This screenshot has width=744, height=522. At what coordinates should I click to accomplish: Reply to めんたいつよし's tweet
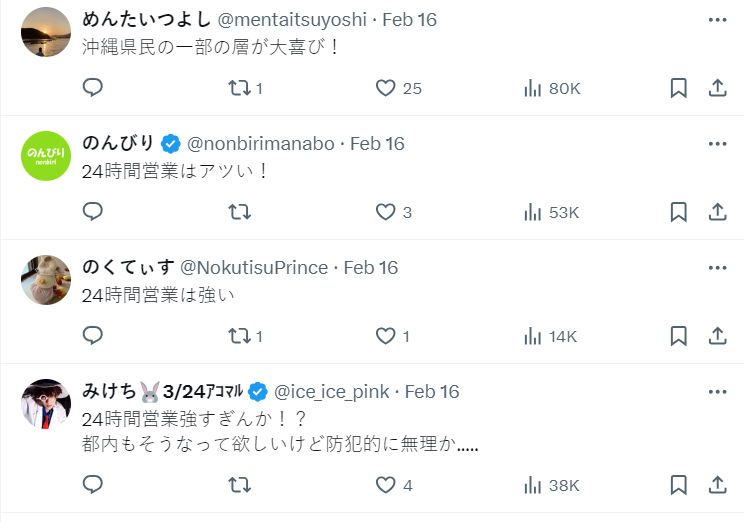[93, 88]
